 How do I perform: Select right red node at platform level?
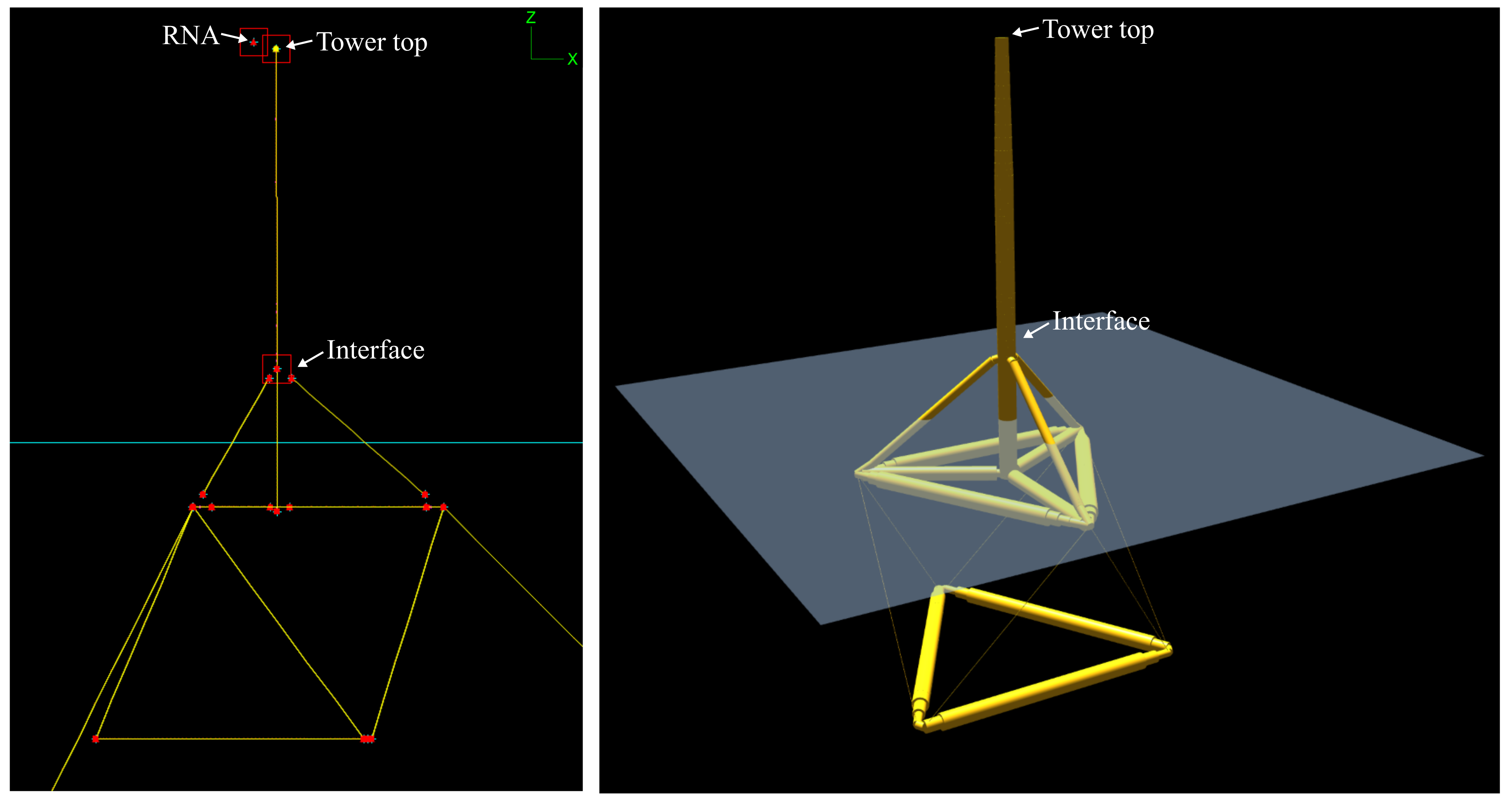(443, 507)
